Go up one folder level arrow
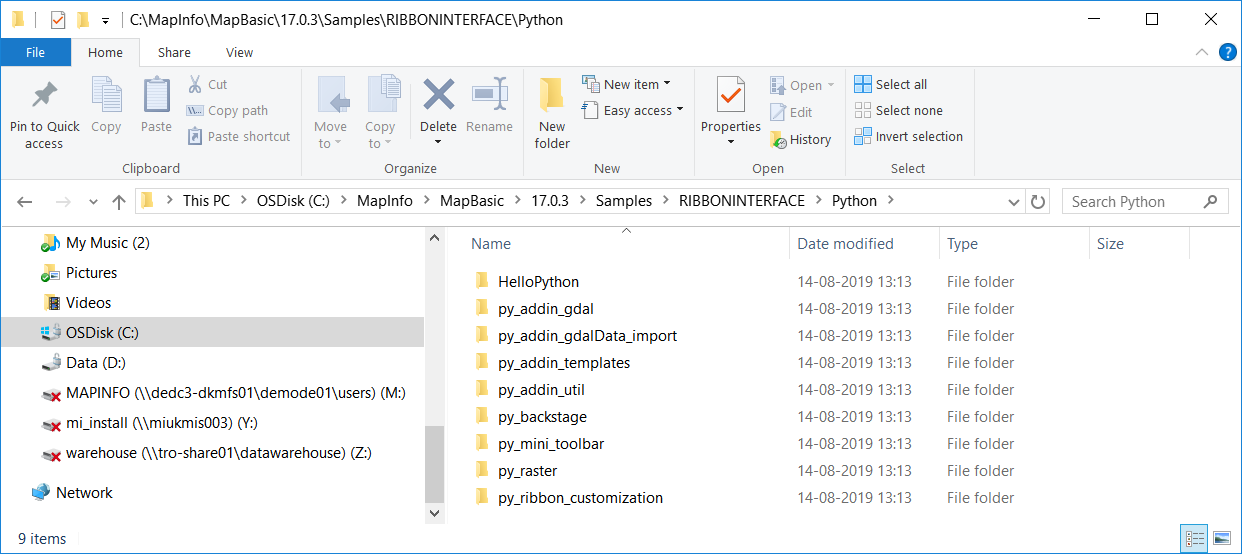 (x=119, y=201)
